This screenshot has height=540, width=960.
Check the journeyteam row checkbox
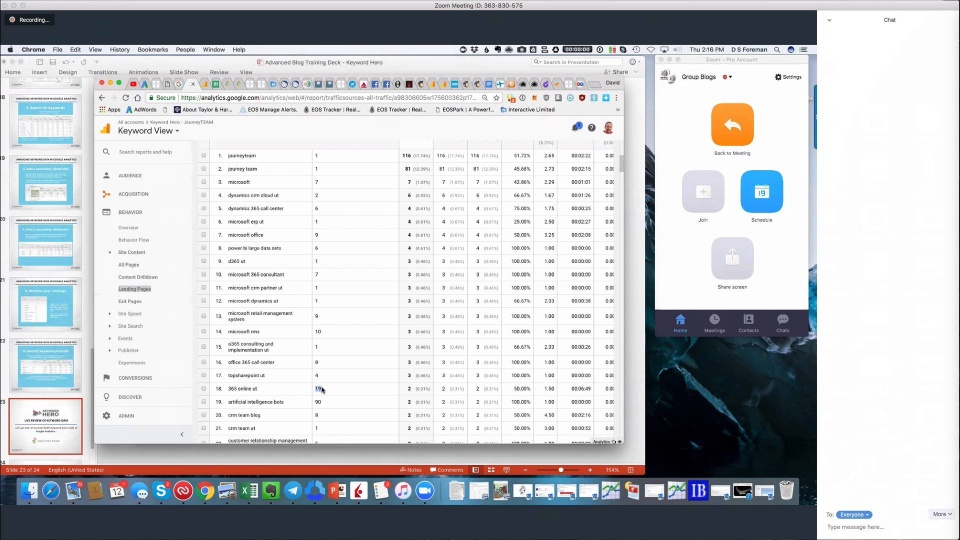point(204,156)
